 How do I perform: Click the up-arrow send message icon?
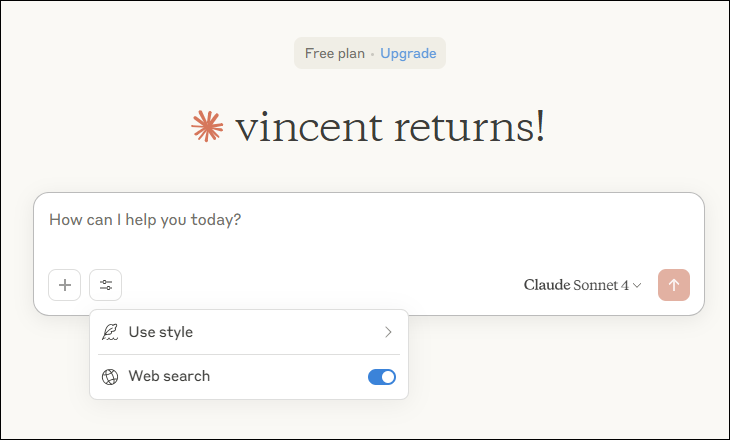pos(674,285)
